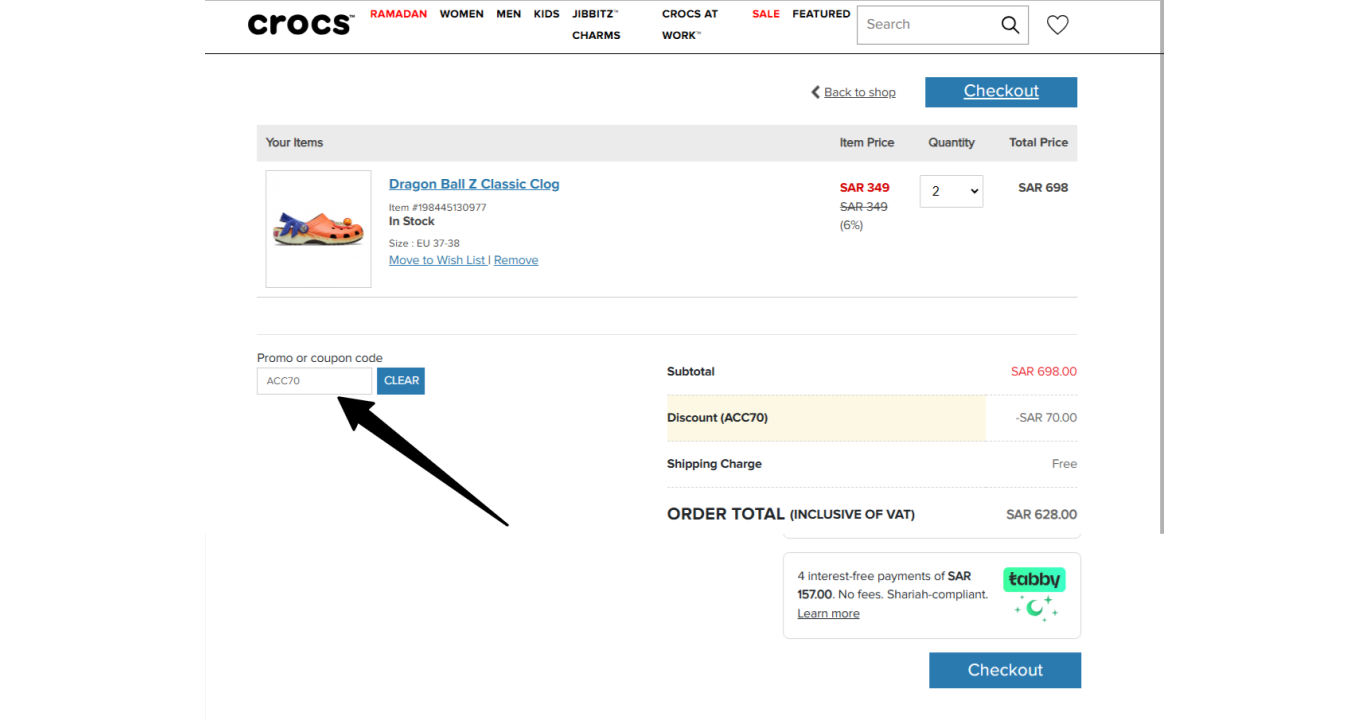The height and width of the screenshot is (720, 1368).
Task: Click tabby Learn more link
Action: (x=828, y=614)
